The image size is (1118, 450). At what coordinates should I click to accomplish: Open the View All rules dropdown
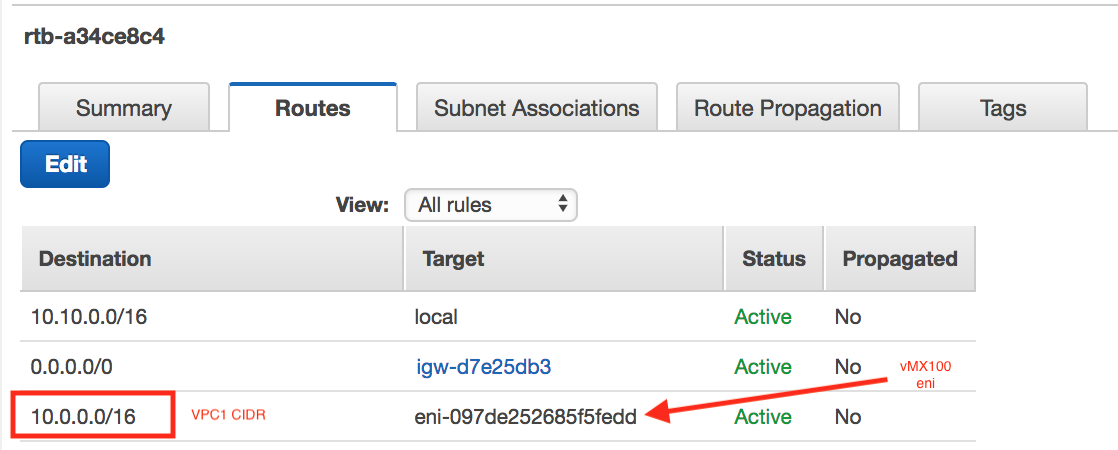pyautogui.click(x=491, y=205)
